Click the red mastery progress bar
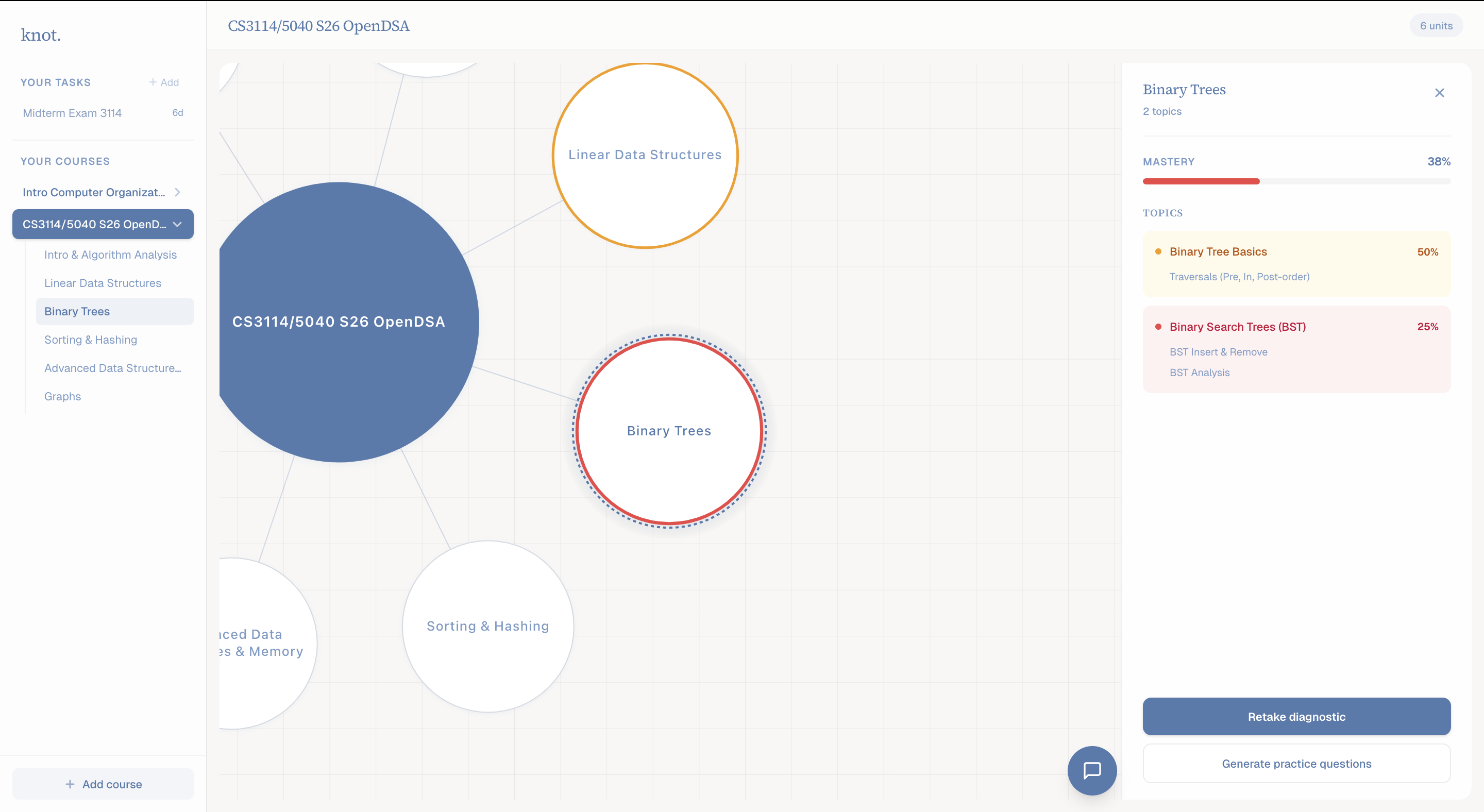 click(x=1201, y=181)
